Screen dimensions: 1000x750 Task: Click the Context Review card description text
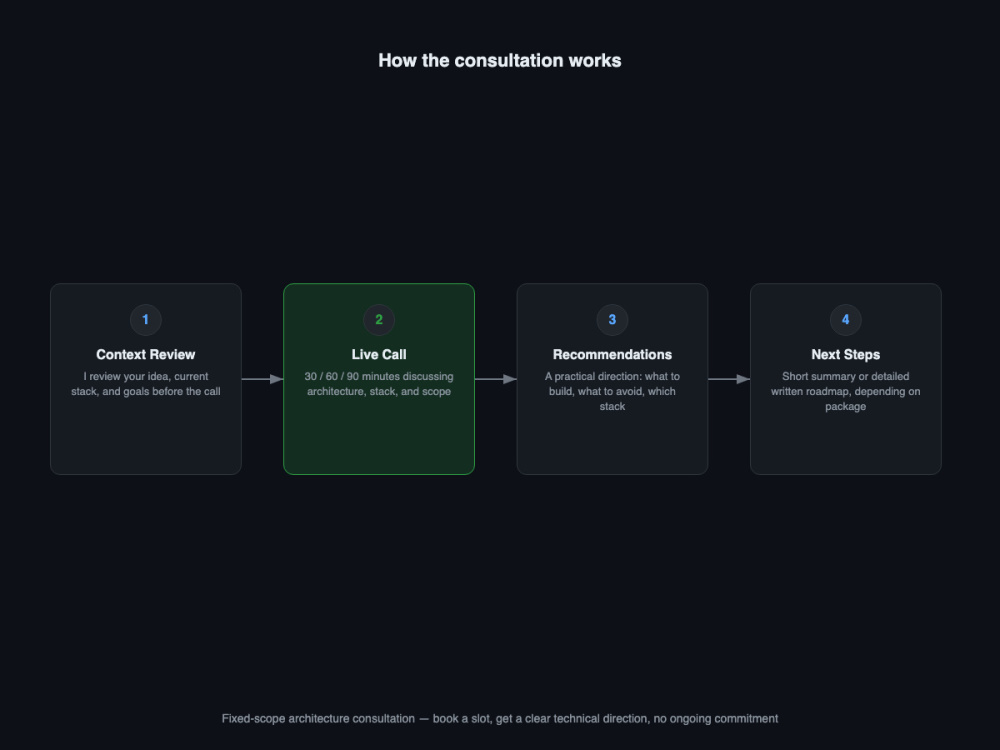pos(145,384)
